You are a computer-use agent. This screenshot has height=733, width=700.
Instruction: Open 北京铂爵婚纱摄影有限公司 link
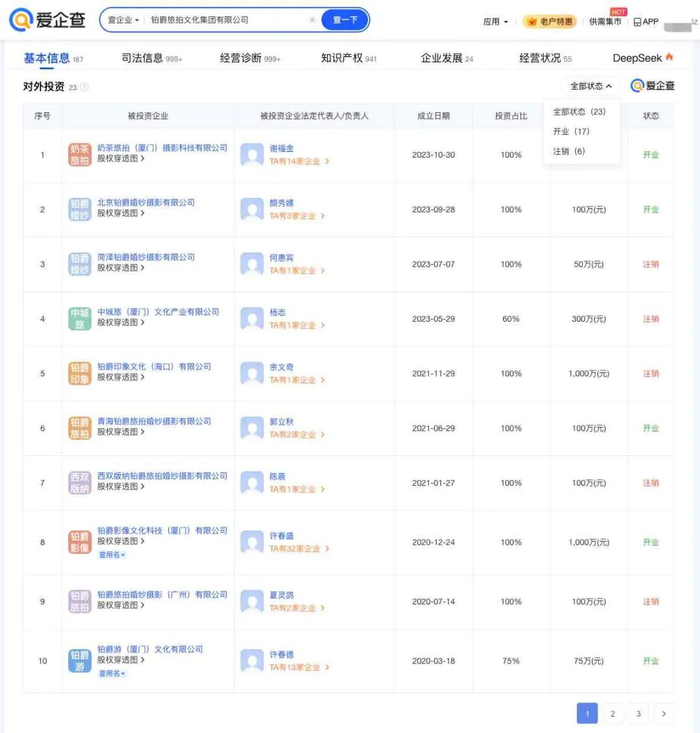click(x=146, y=202)
